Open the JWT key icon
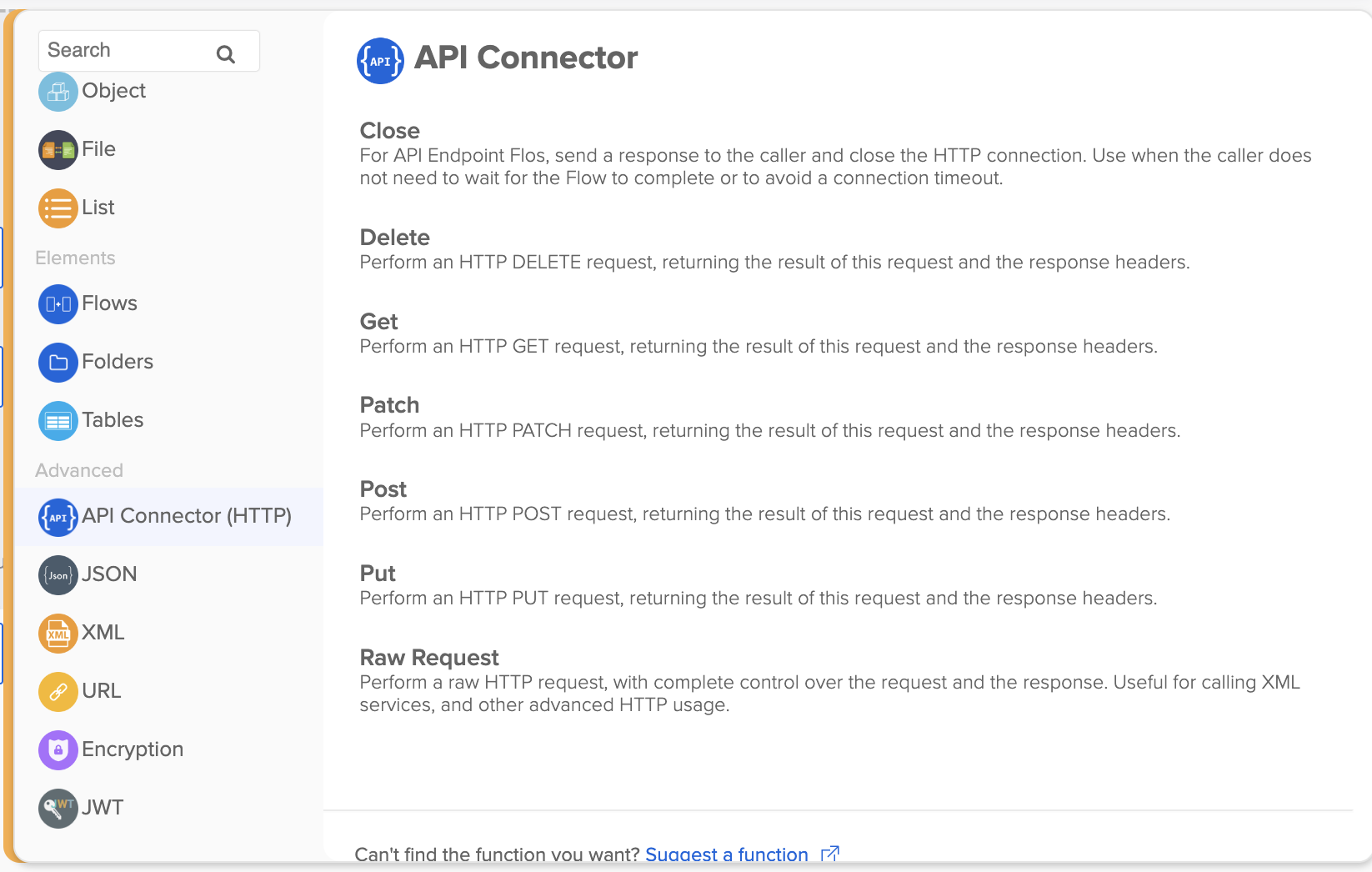This screenshot has width=1372, height=872. tap(58, 809)
